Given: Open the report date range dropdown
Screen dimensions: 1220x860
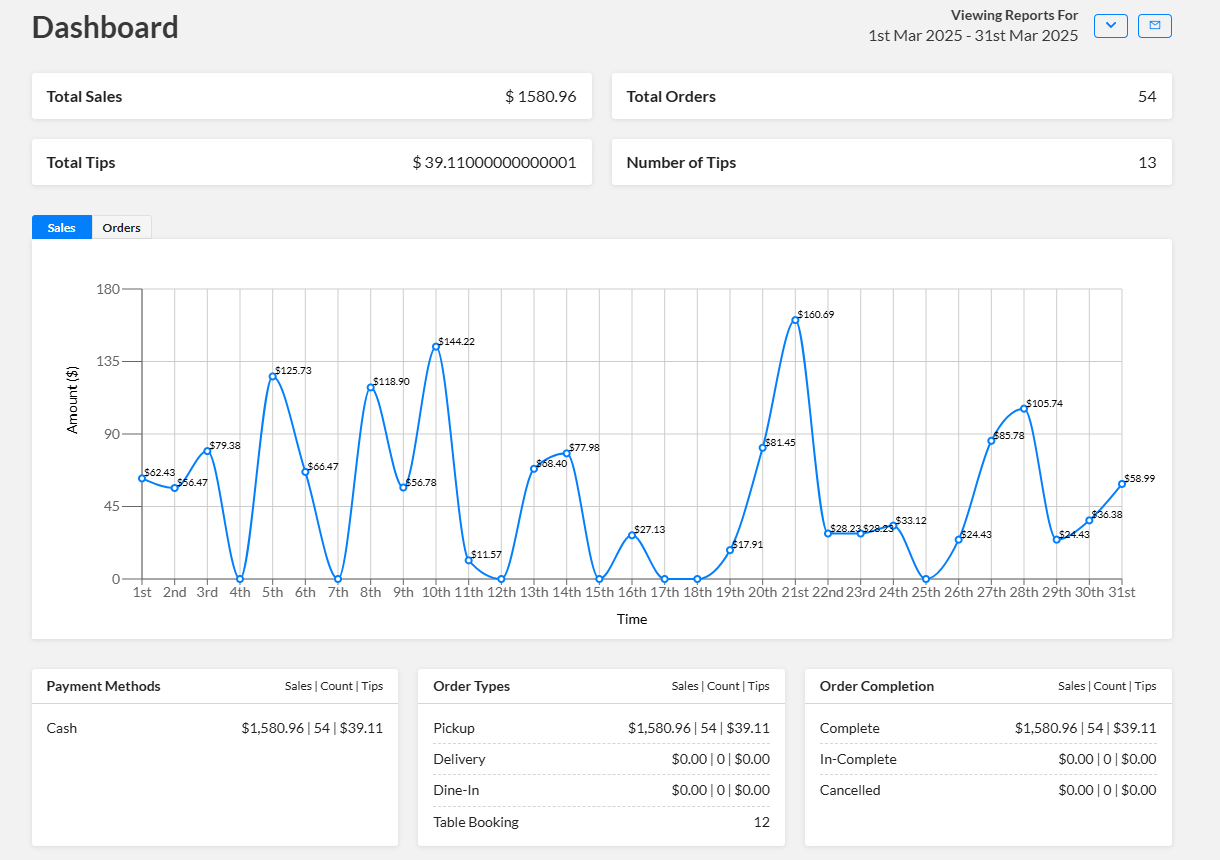Looking at the screenshot, I should 1110,26.
